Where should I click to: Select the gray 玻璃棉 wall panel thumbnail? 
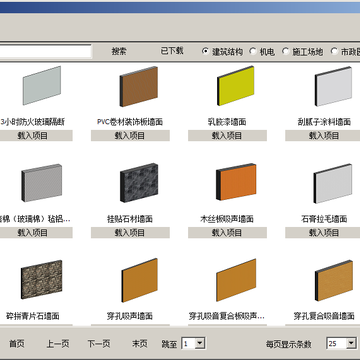pos(42,183)
